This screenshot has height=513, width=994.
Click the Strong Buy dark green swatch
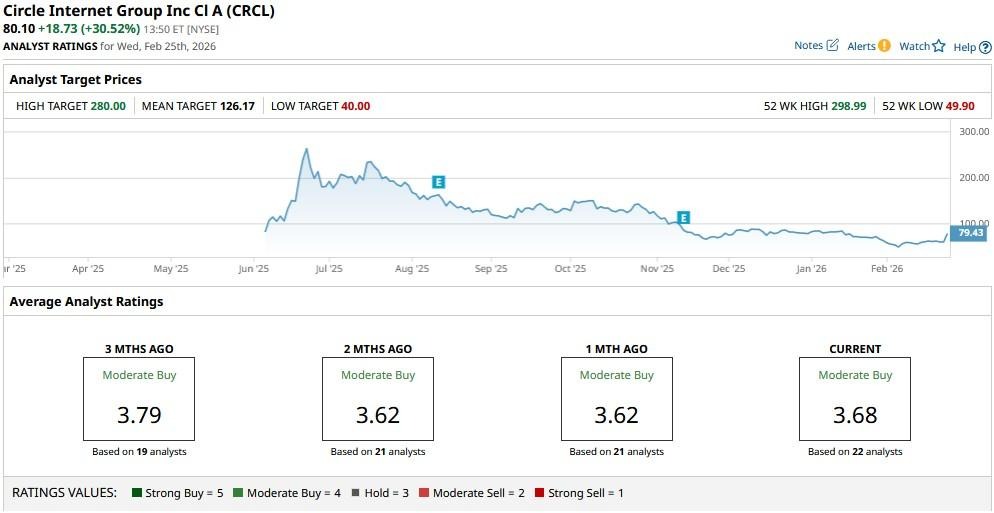pos(137,493)
